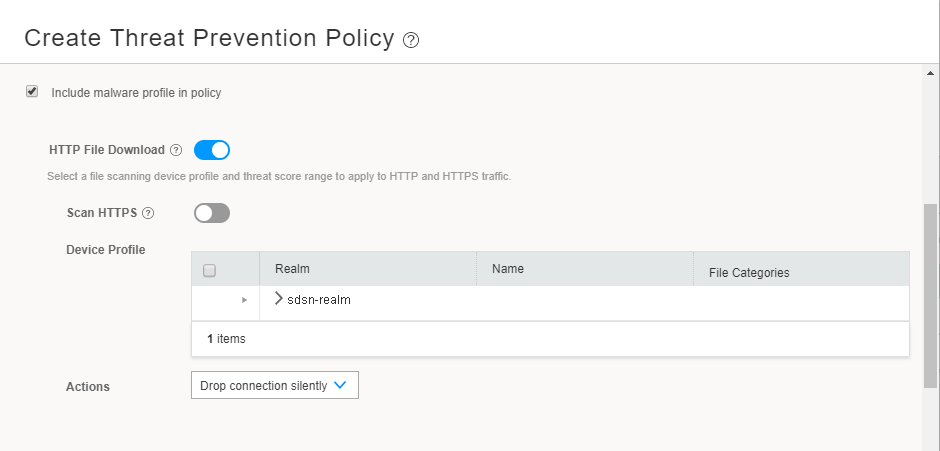Expand the sdsn-realm row chevron
940x451 pixels.
coord(279,299)
